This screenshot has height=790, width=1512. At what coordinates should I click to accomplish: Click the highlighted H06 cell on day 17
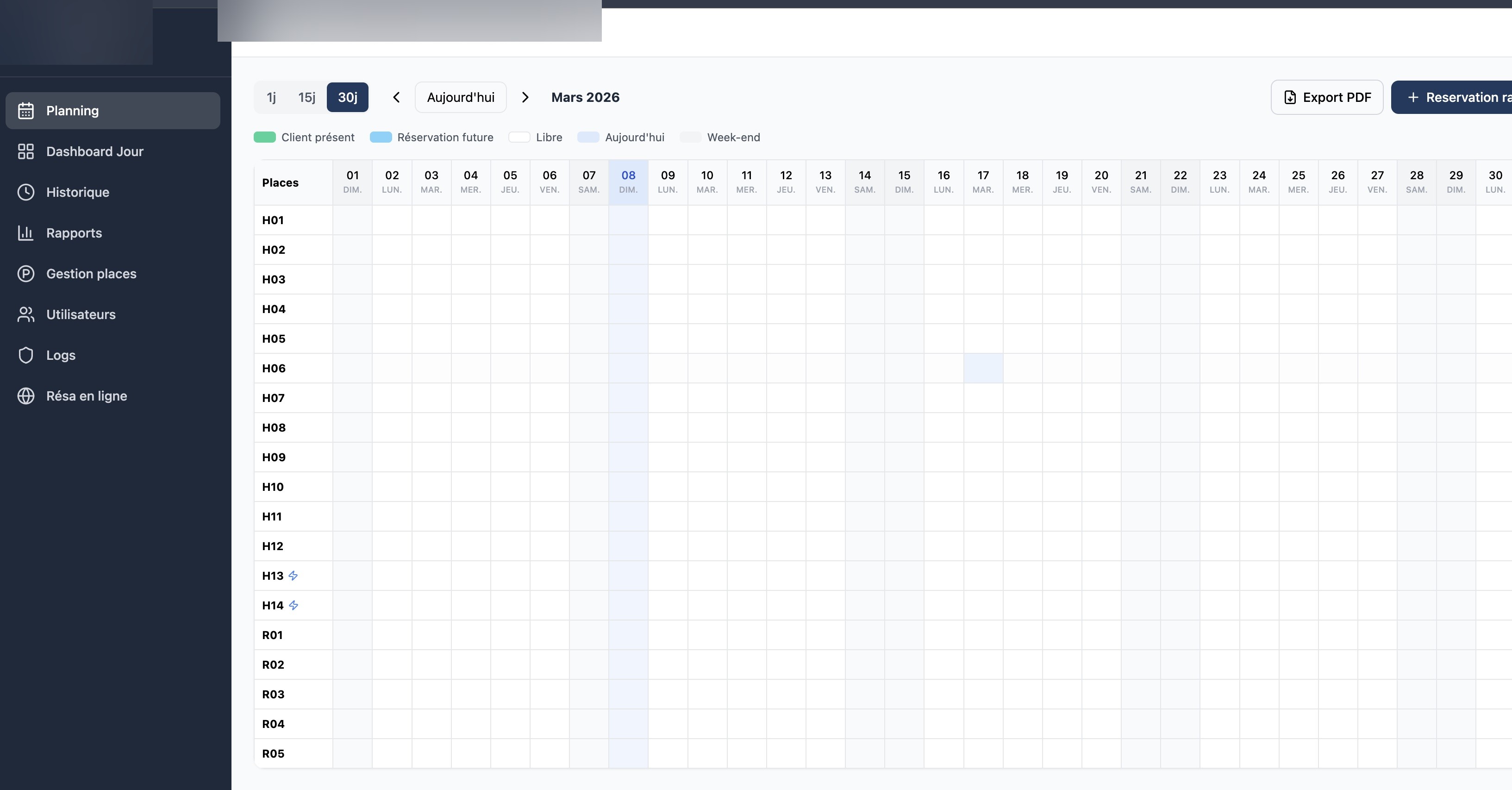tap(983, 369)
